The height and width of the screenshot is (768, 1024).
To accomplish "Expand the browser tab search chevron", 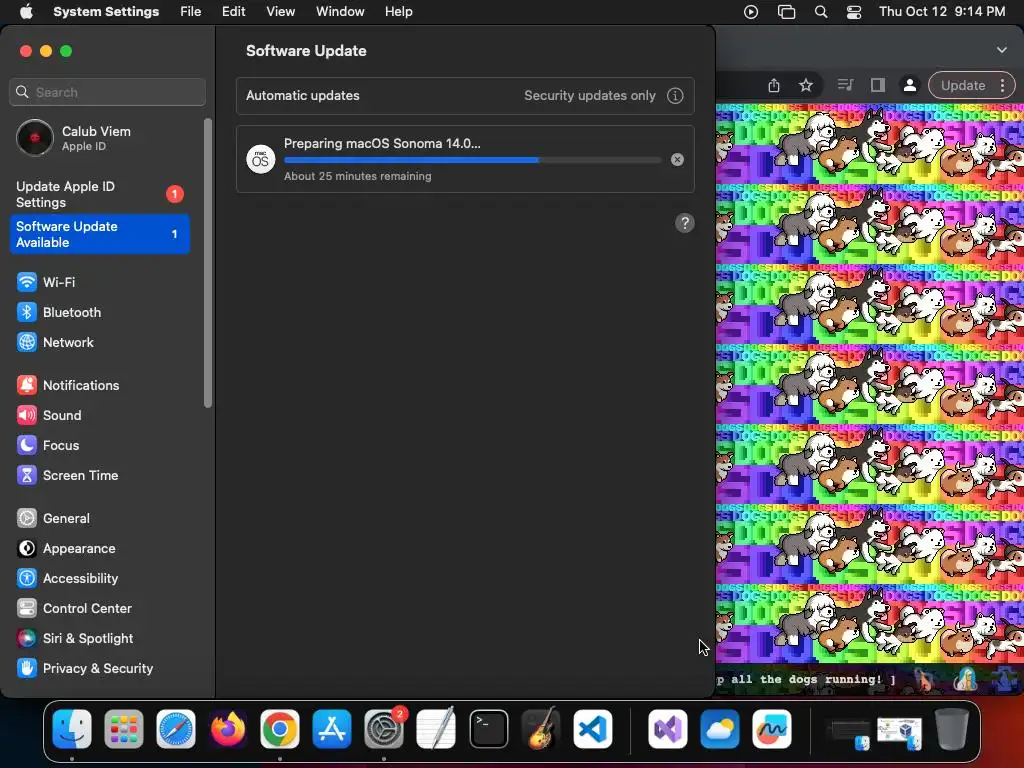I will click(1001, 50).
